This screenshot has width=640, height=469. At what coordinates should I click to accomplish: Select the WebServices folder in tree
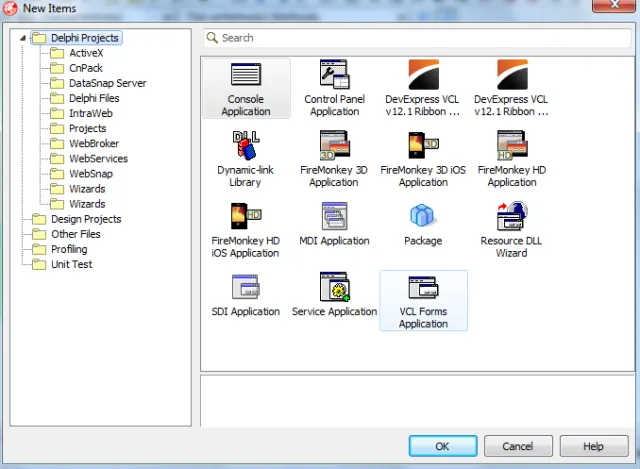pos(98,159)
